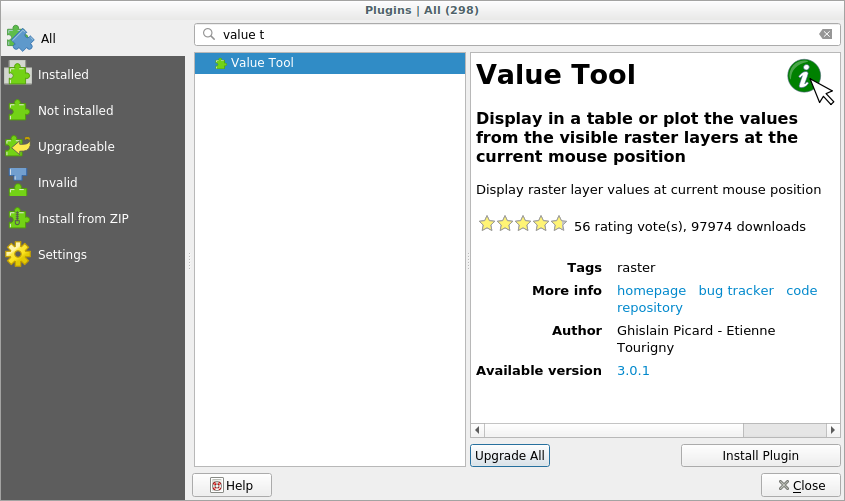845x501 pixels.
Task: Open plugin manager Settings tab
Action: (62, 255)
